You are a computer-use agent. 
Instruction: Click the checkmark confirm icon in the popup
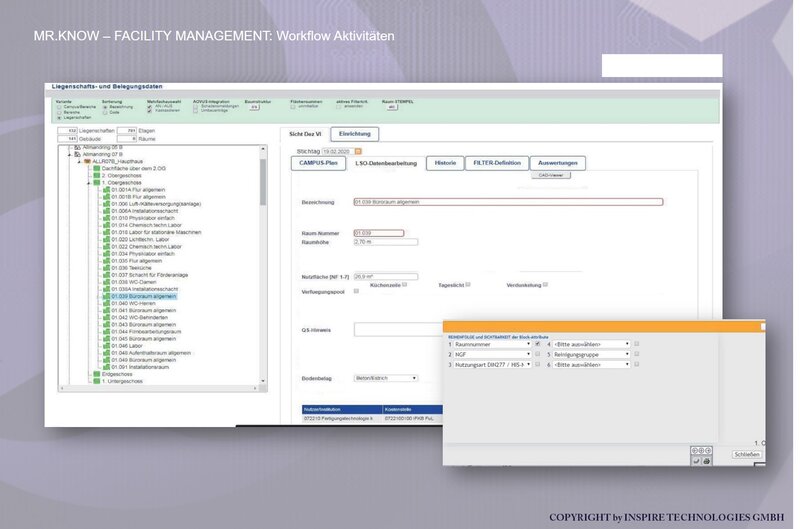[x=696, y=461]
